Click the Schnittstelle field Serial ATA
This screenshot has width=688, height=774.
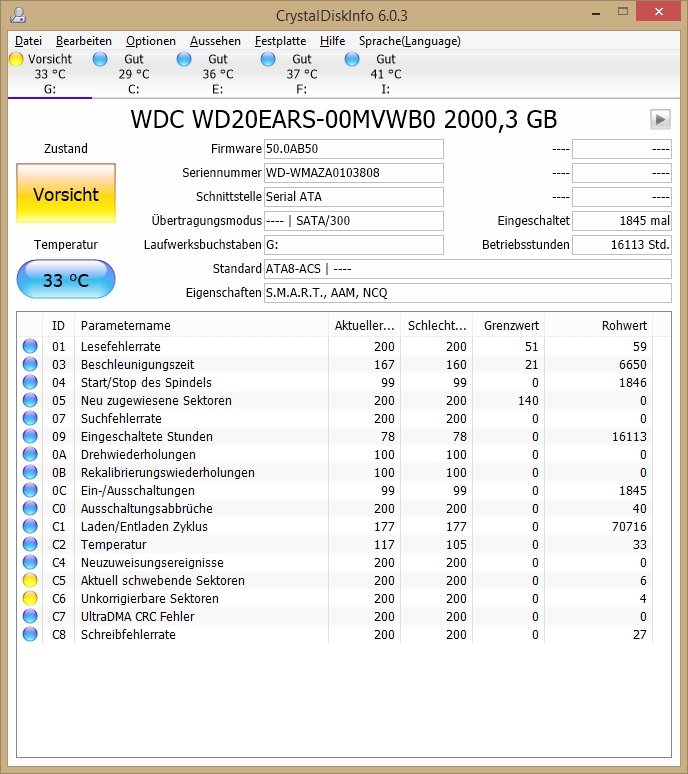click(x=354, y=197)
